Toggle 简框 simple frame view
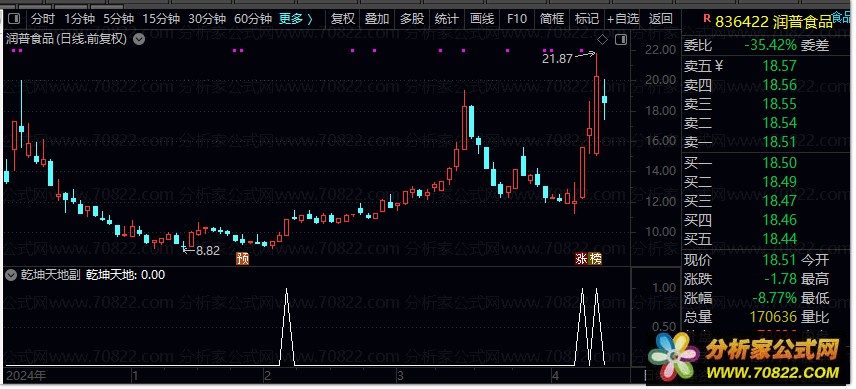856x389 pixels. 552,19
